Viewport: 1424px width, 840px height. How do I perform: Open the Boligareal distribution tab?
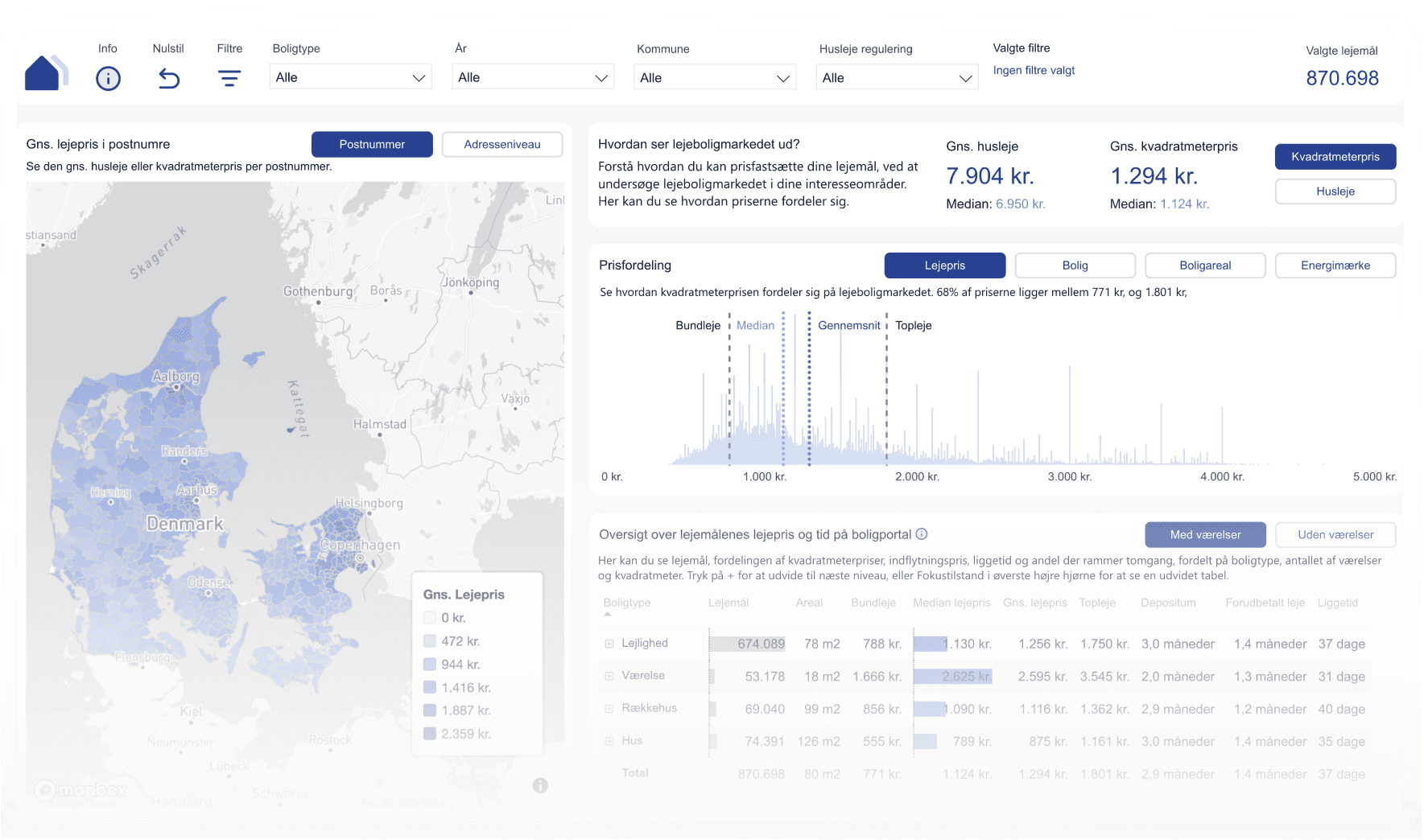1205,266
